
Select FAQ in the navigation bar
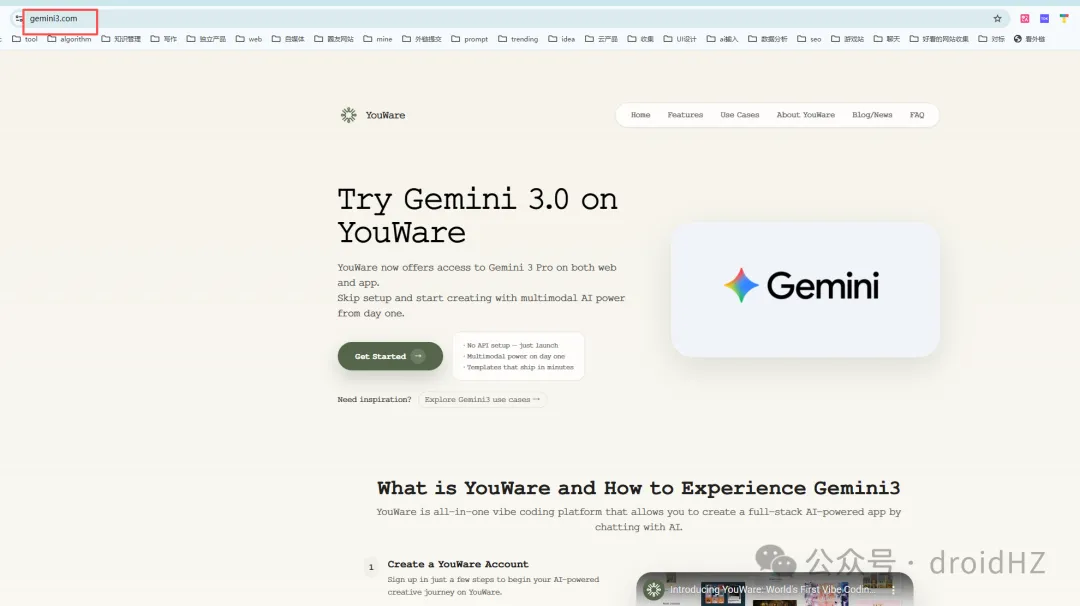point(917,115)
